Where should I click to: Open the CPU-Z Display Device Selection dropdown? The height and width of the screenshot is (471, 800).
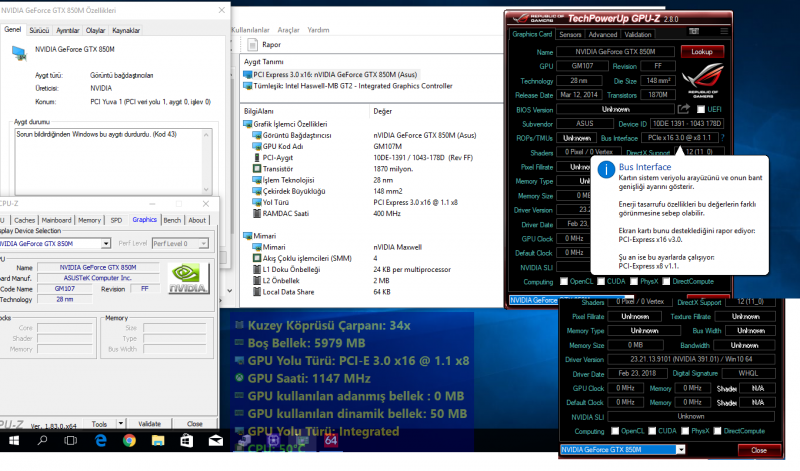click(106, 243)
